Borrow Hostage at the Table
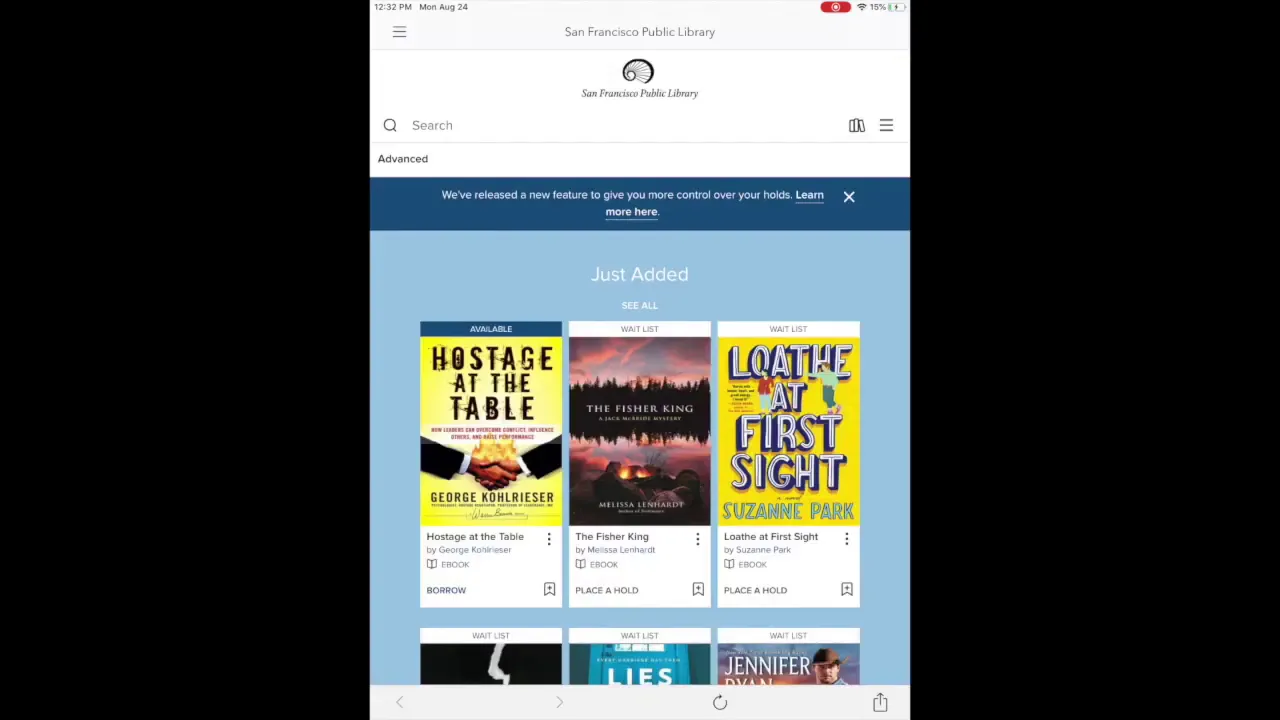Viewport: 1280px width, 720px height. [446, 590]
